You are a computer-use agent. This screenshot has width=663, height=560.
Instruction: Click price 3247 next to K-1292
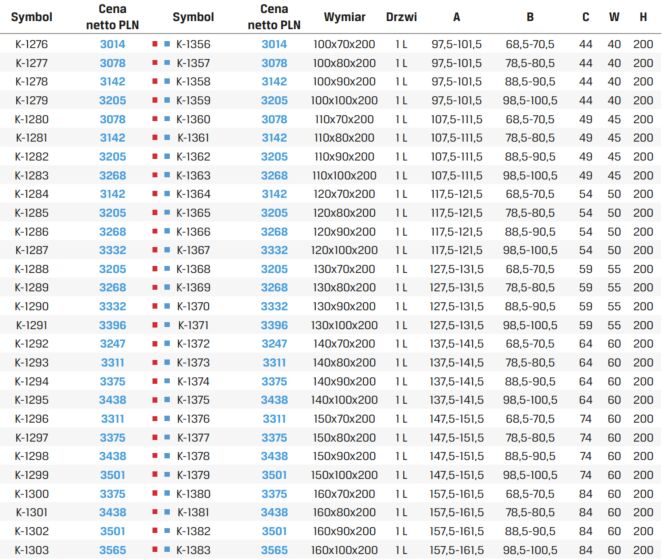(112, 343)
